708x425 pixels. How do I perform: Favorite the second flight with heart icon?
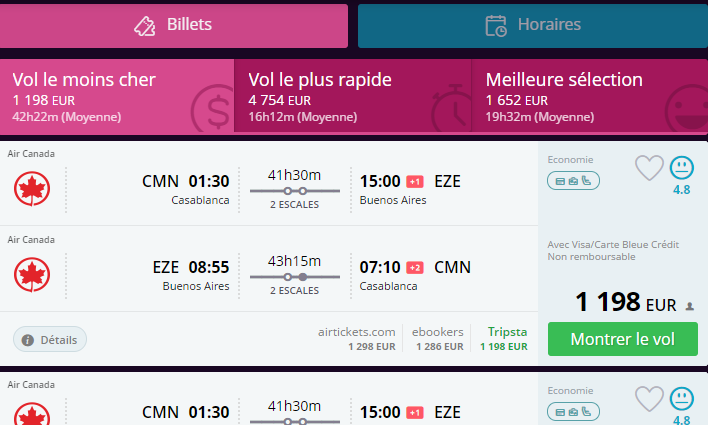(649, 398)
